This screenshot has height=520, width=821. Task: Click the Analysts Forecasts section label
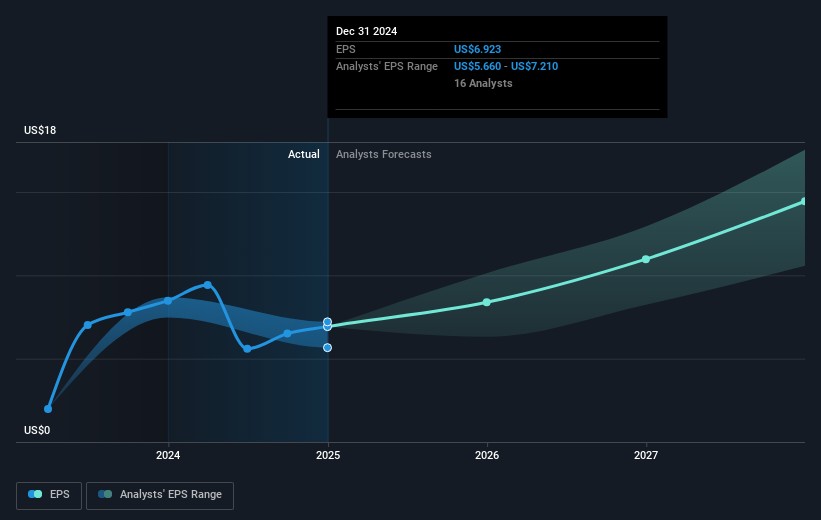pyautogui.click(x=384, y=154)
